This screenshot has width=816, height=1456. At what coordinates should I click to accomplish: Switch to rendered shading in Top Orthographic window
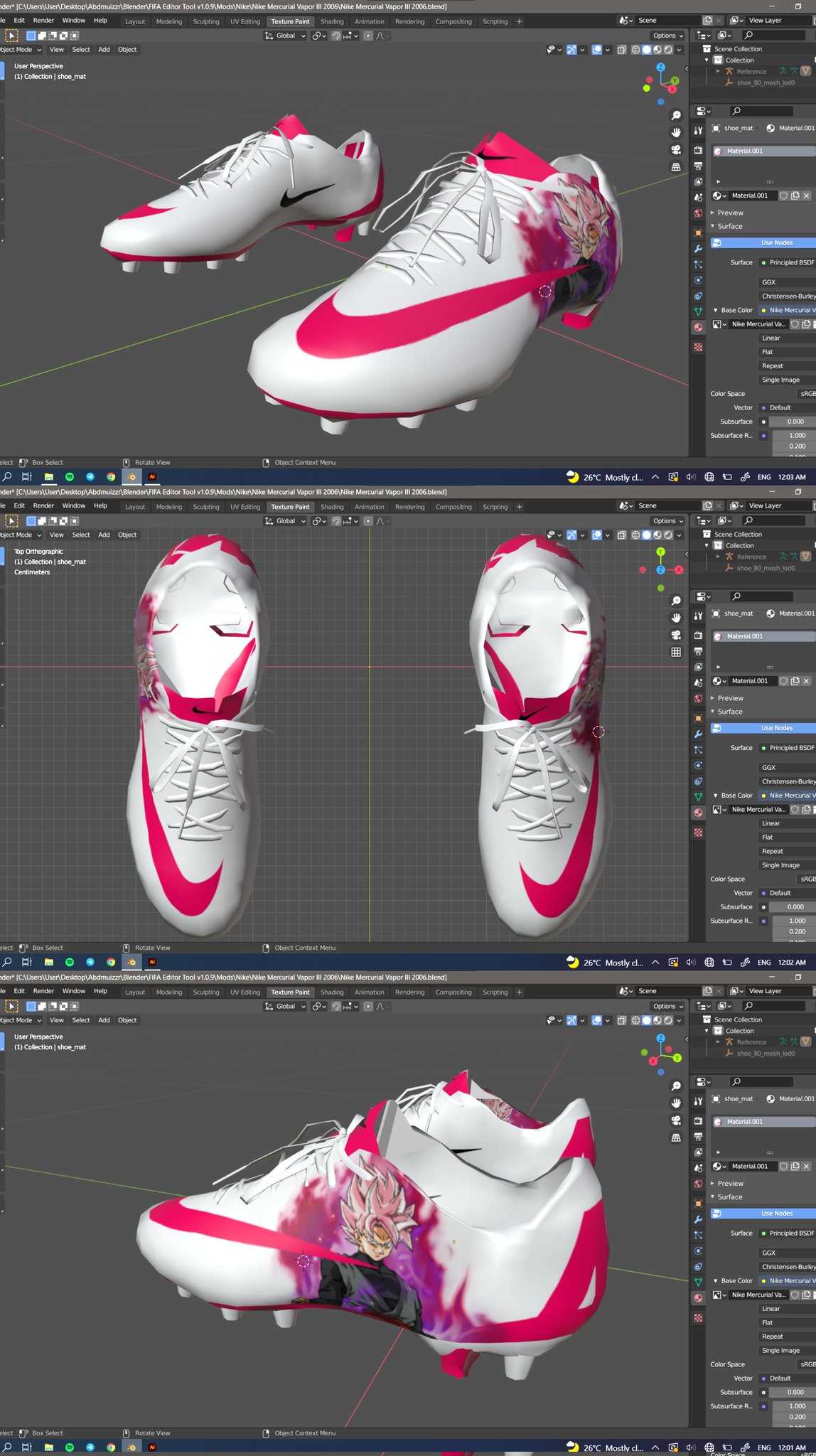[x=668, y=535]
